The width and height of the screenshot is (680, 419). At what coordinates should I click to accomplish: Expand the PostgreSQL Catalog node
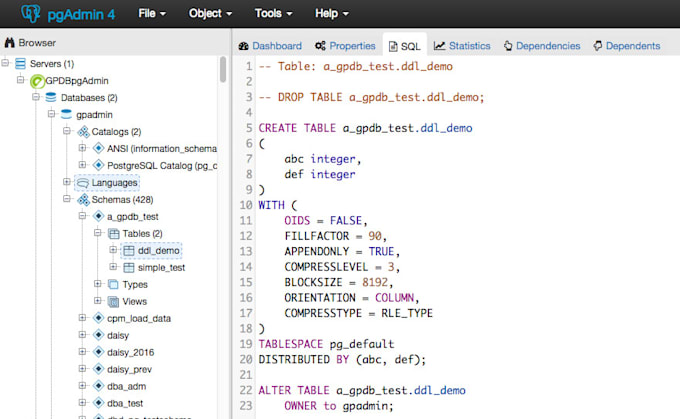point(82,166)
